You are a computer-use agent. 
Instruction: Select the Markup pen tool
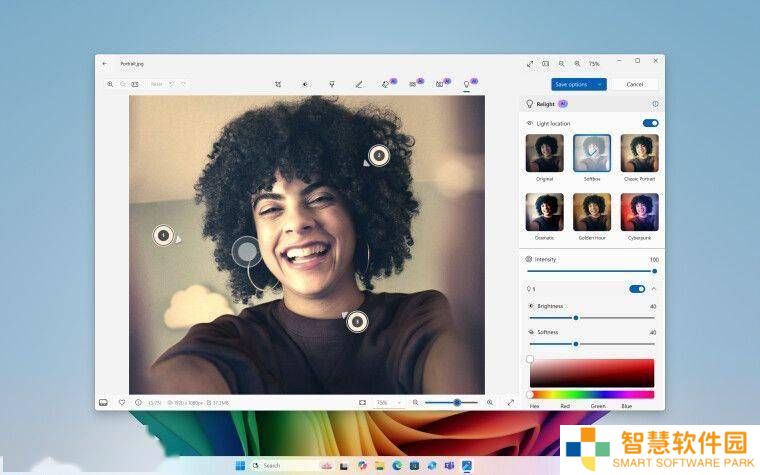point(359,84)
